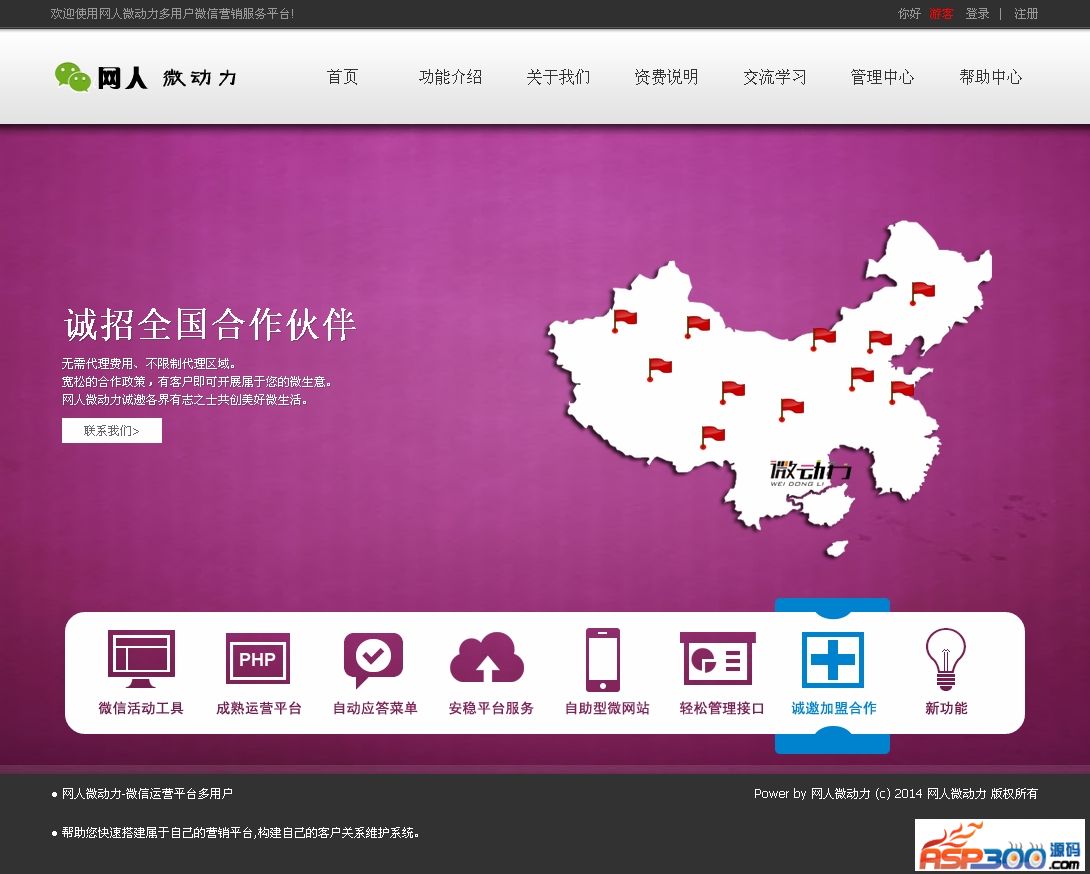Click the red 游客 username link

[x=941, y=13]
